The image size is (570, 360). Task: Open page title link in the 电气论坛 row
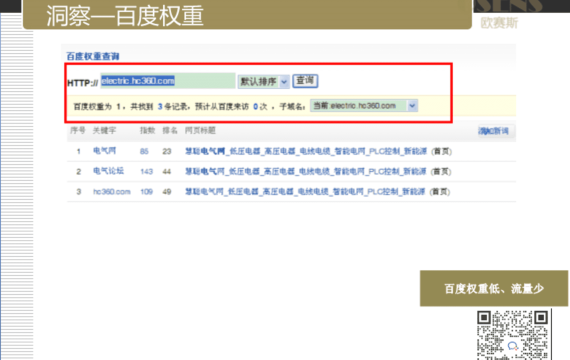click(306, 171)
